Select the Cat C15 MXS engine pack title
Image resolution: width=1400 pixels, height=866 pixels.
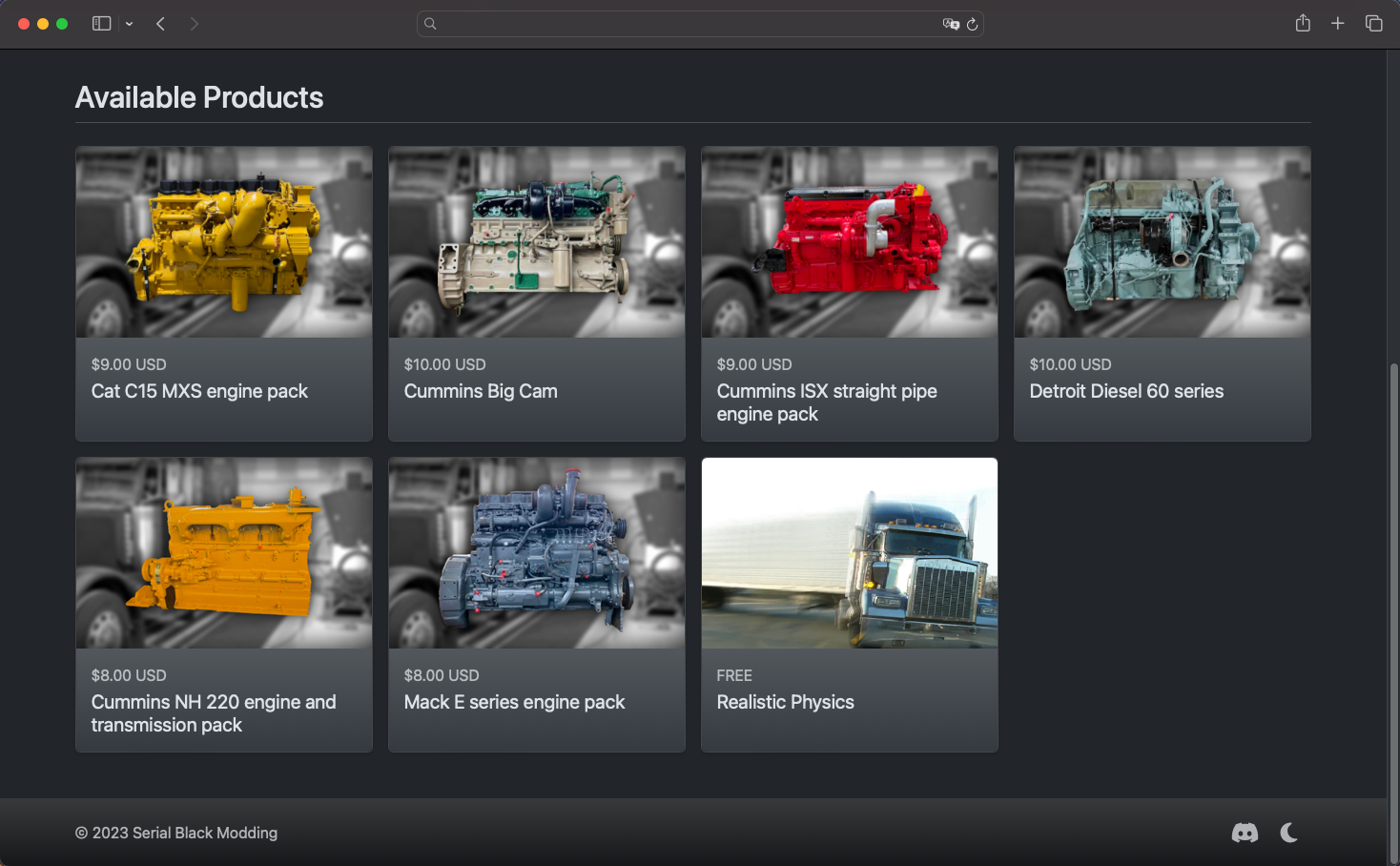point(199,391)
